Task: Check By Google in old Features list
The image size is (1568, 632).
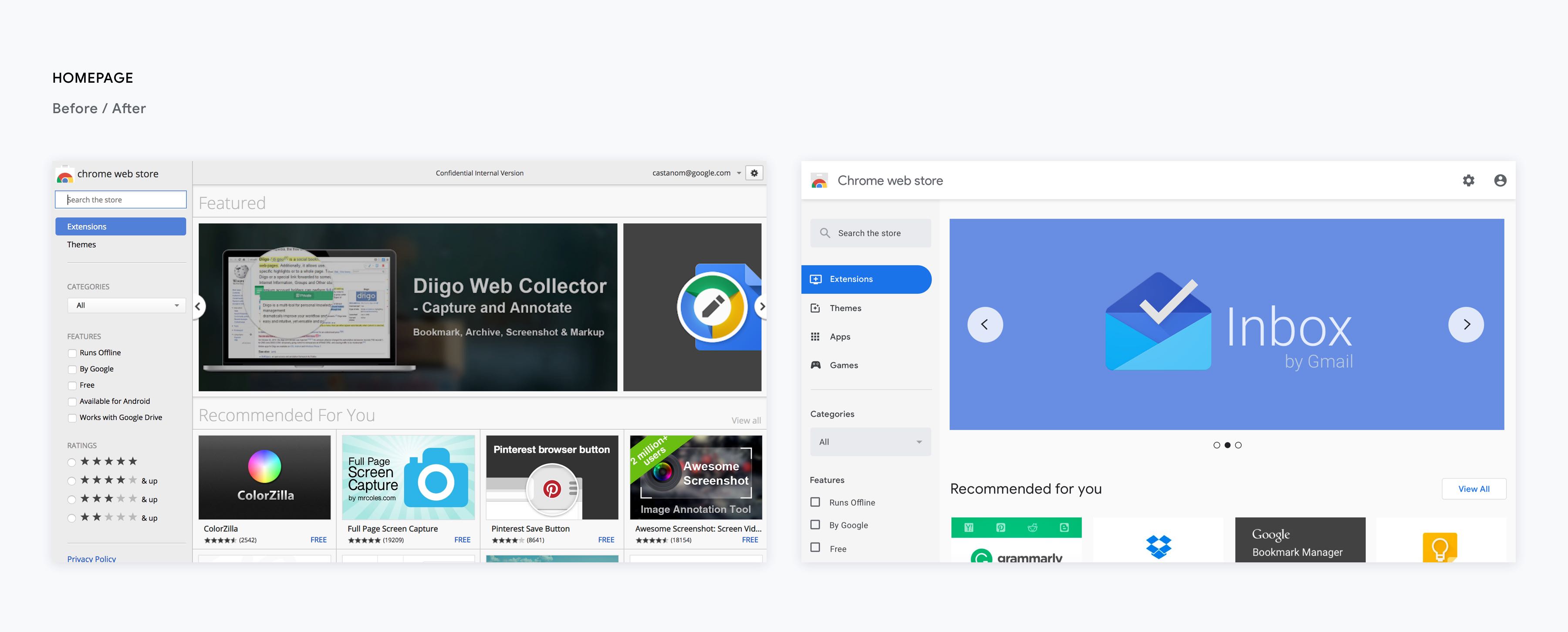Action: [72, 369]
